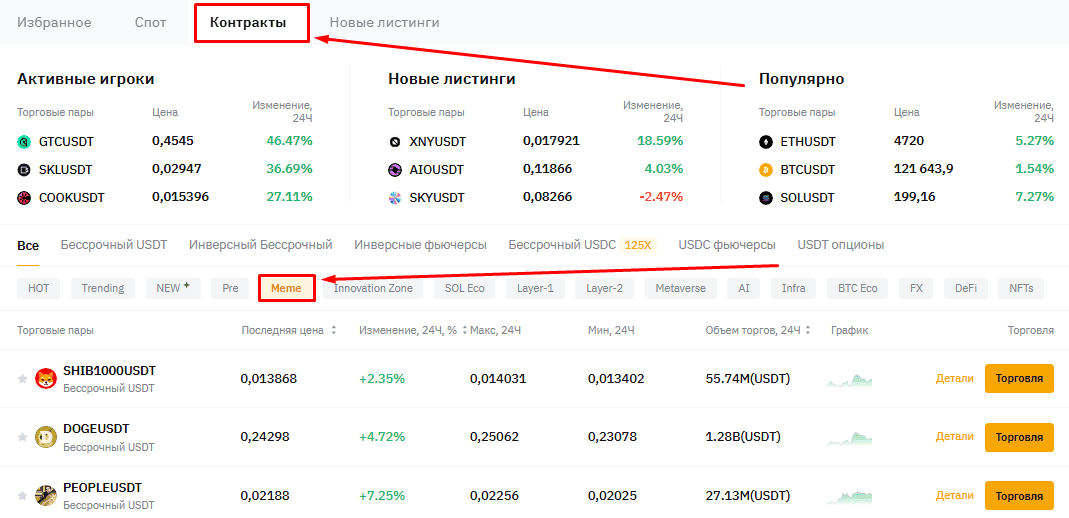Select the USDT опционы tab
Image resolution: width=1069 pixels, height=518 pixels.
pos(841,245)
